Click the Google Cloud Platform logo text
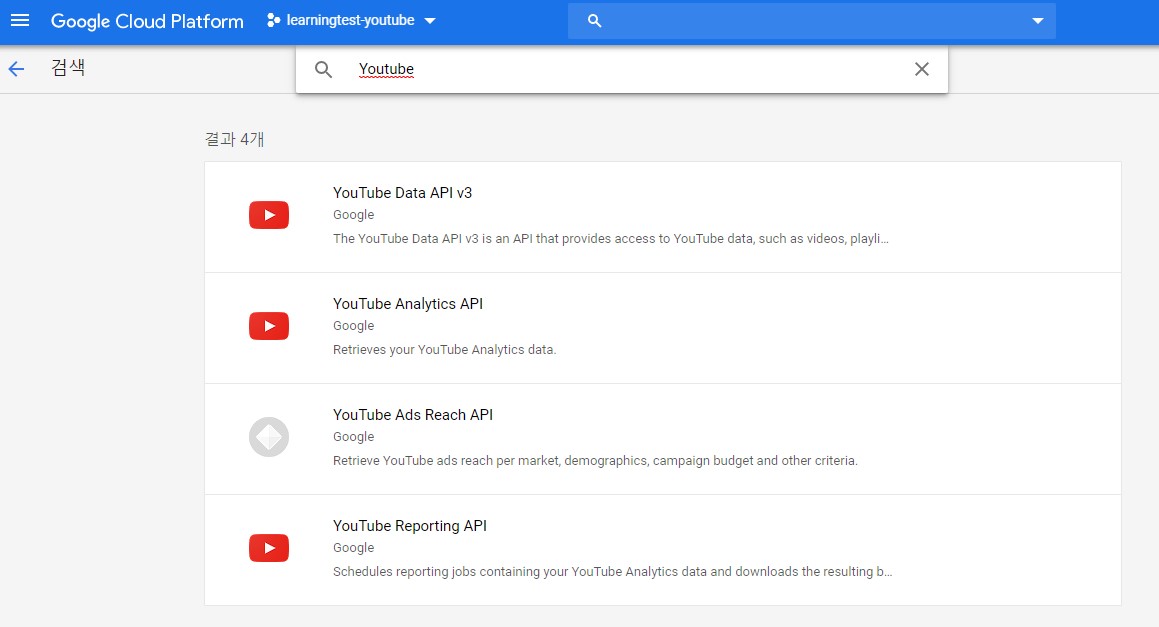The width and height of the screenshot is (1159, 627). (x=147, y=21)
